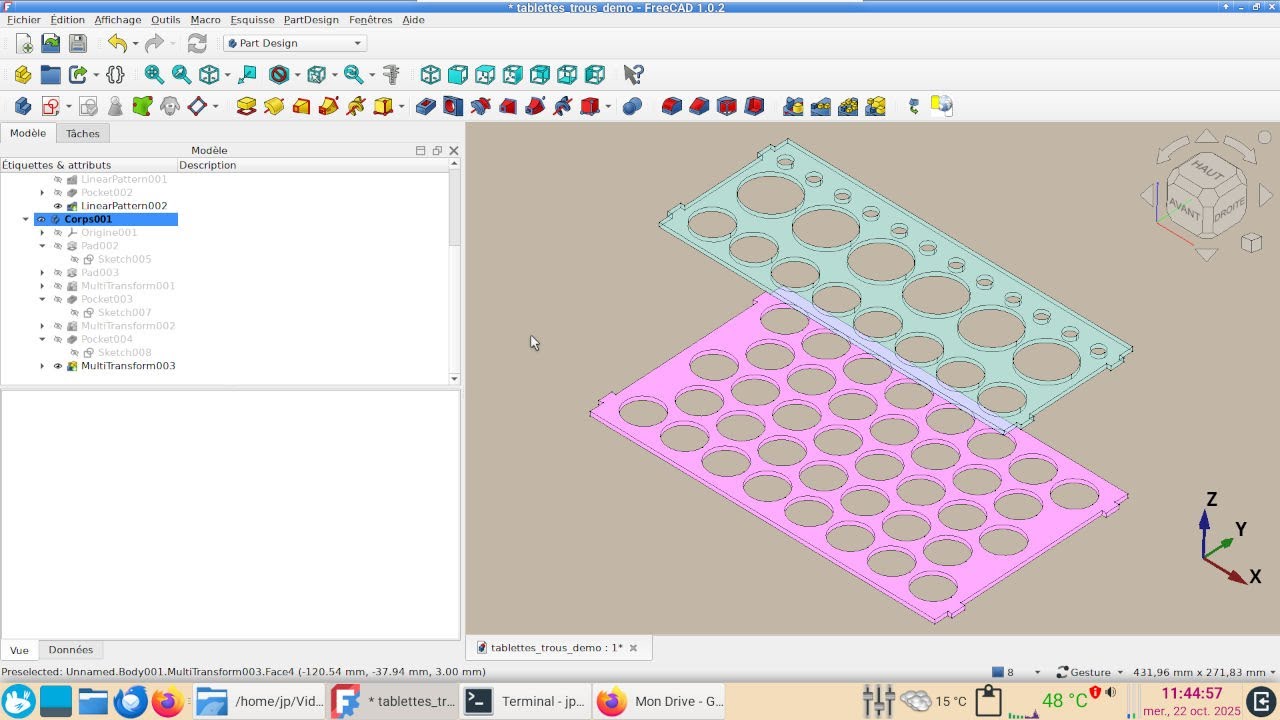Select the Revolution tool
Screen dimensions: 1280x720
274,106
